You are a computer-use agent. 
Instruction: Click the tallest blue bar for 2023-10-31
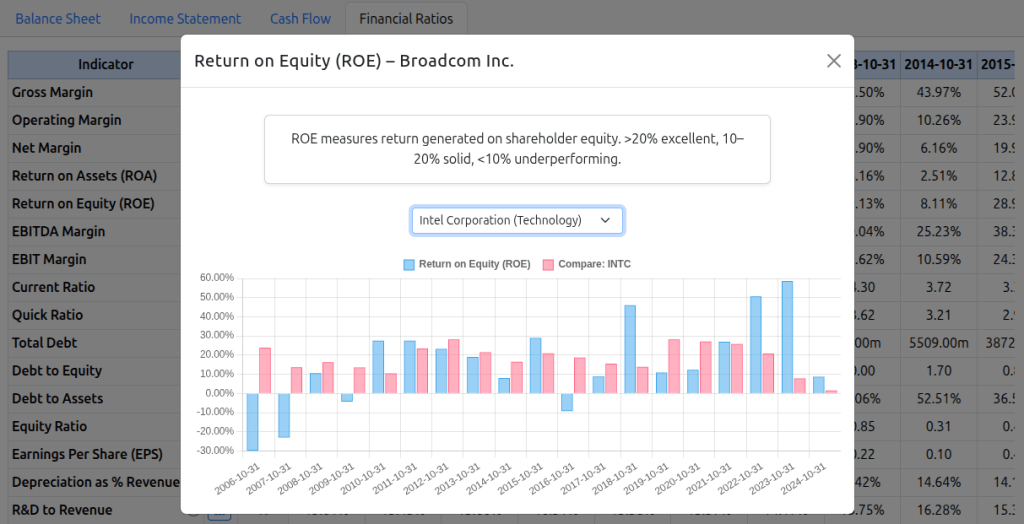click(x=787, y=337)
